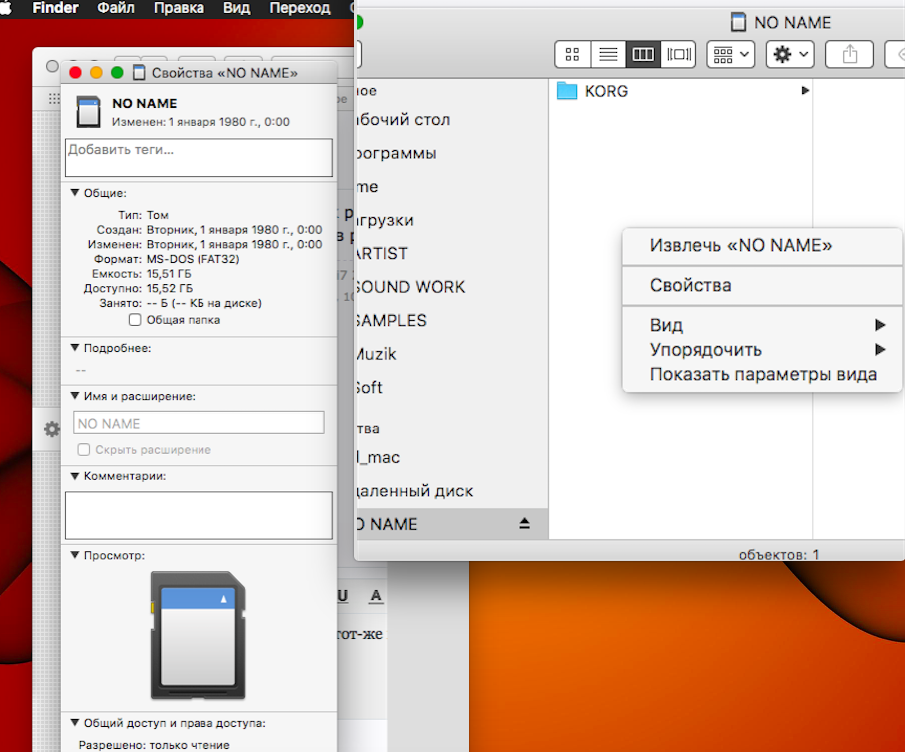The height and width of the screenshot is (752, 905).
Task: Toggle the Общая папка checkbox
Action: coord(135,320)
